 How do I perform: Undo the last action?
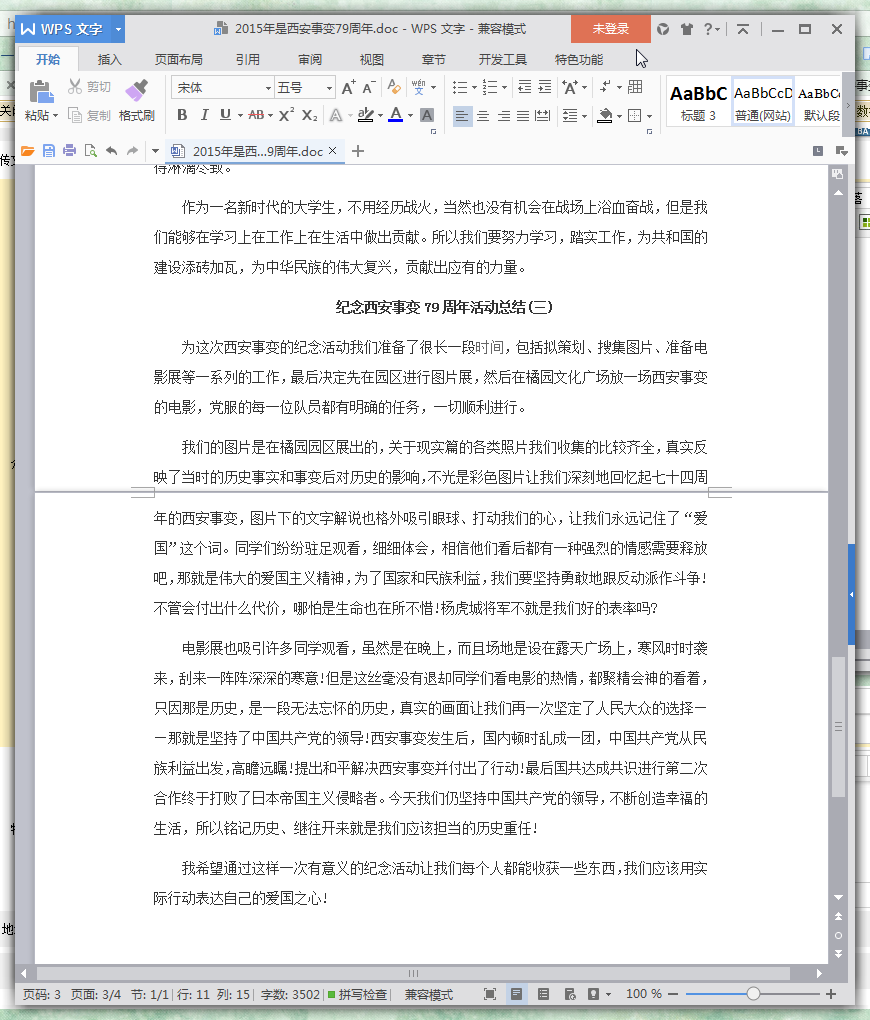click(x=112, y=151)
